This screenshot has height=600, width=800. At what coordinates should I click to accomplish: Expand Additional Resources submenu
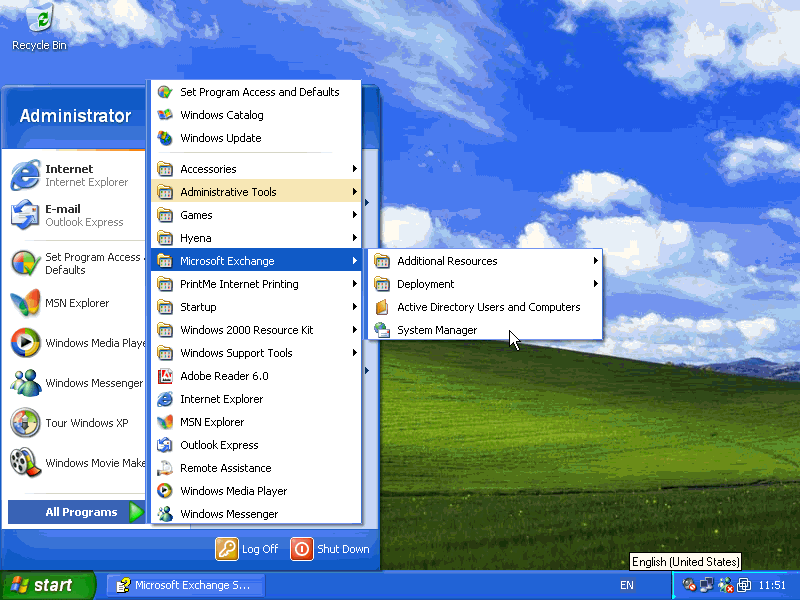pos(485,261)
